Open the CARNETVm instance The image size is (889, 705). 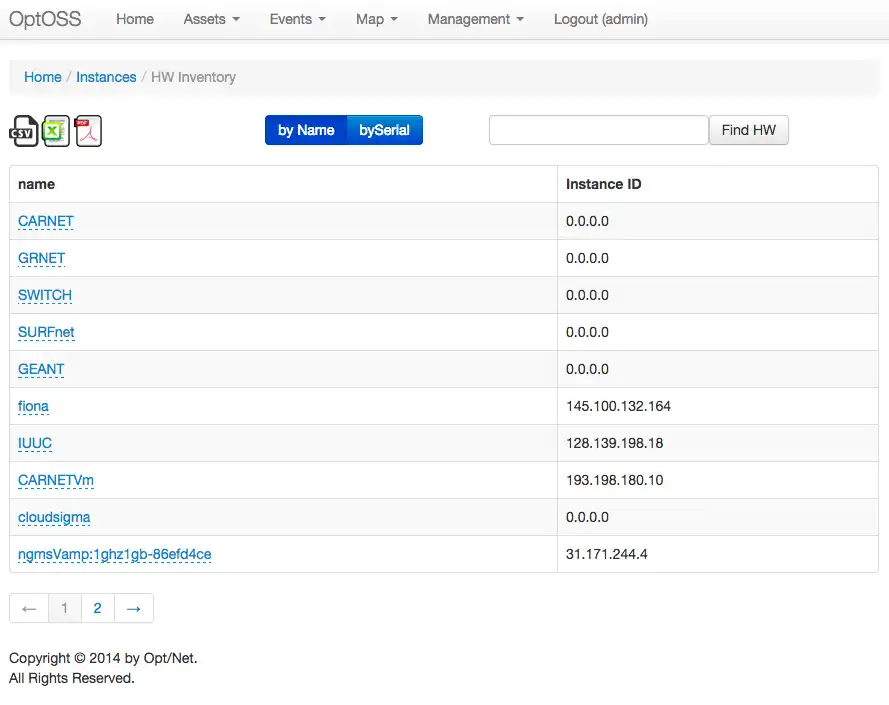point(56,480)
